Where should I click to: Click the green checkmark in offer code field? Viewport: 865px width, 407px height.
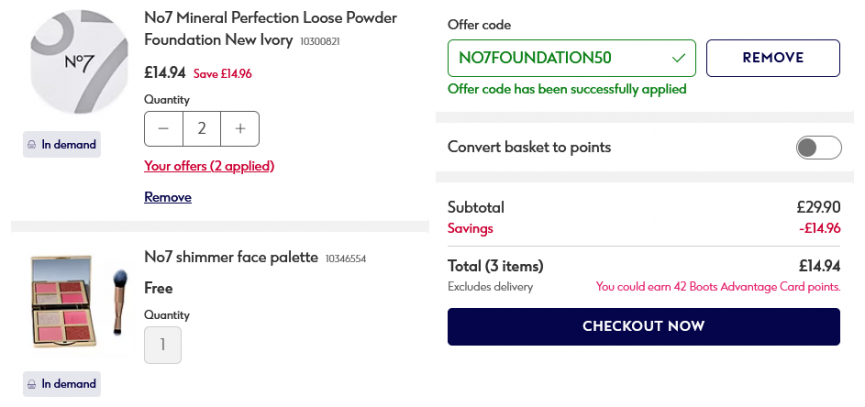click(679, 58)
